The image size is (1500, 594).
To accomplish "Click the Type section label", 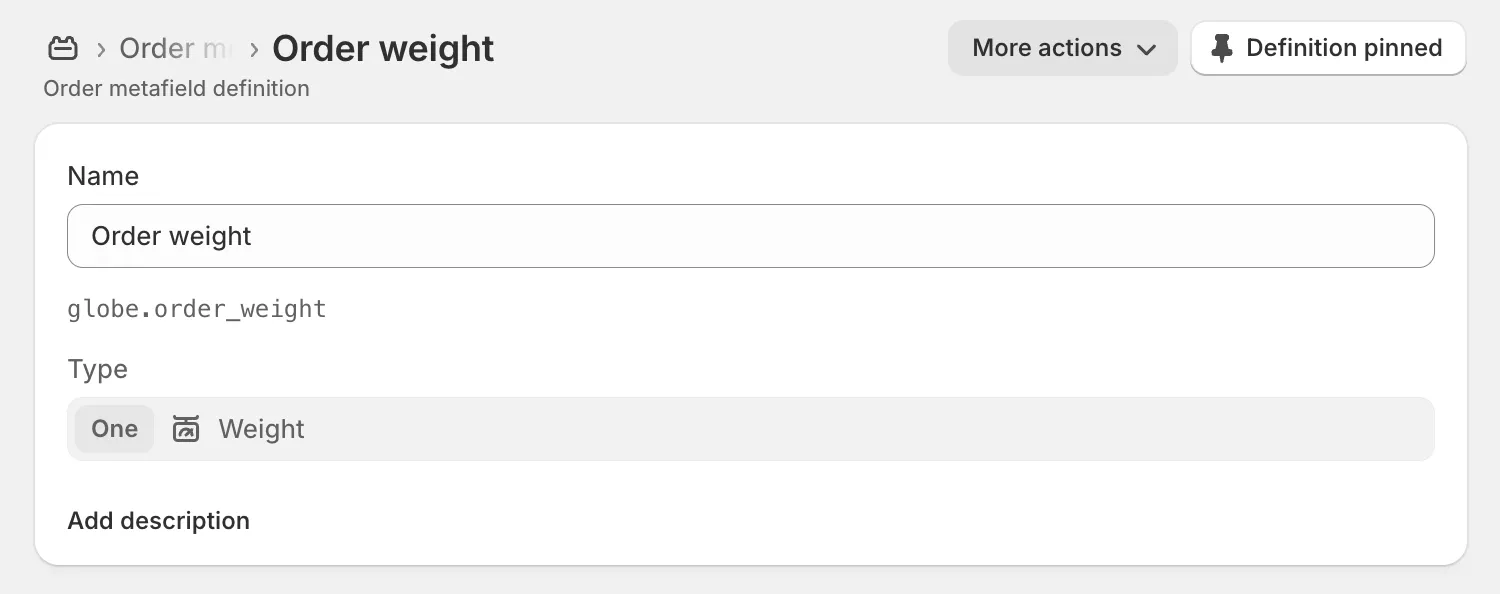I will pos(97,369).
